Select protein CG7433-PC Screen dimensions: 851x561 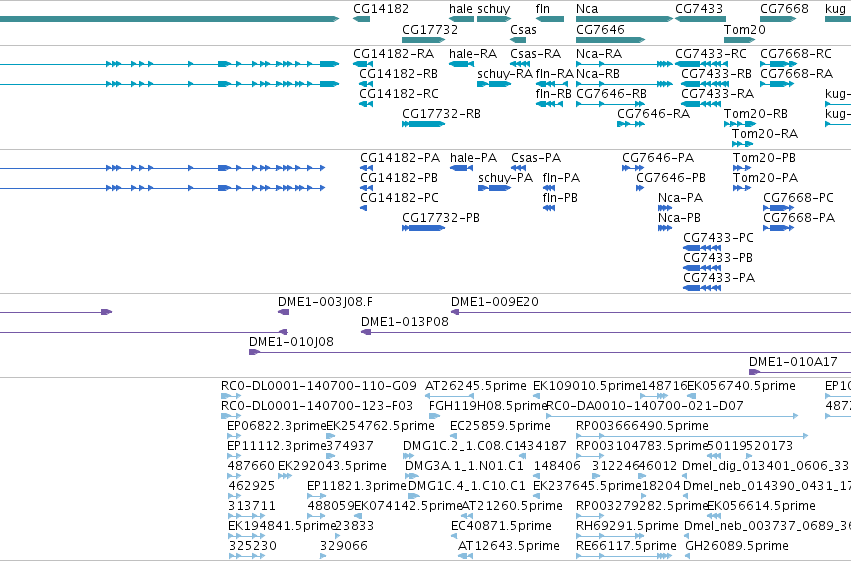(718, 238)
